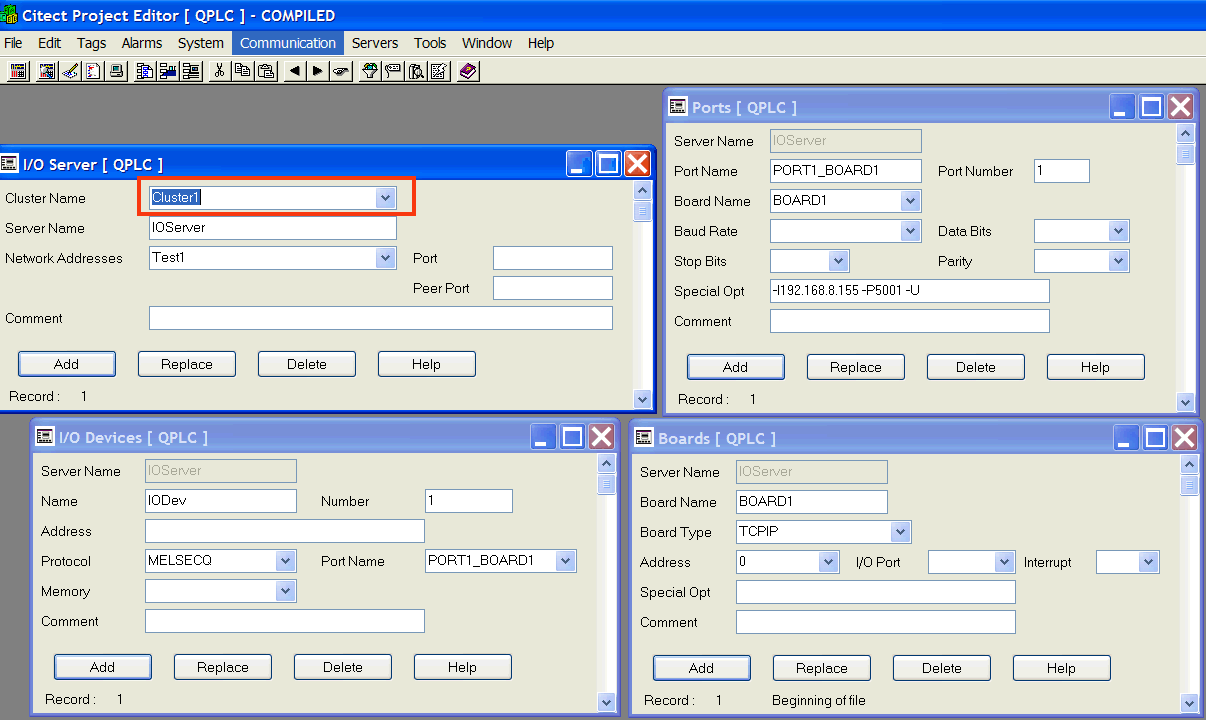This screenshot has width=1206, height=720.
Task: Click the Cut scissors toolbar icon
Action: click(x=219, y=71)
